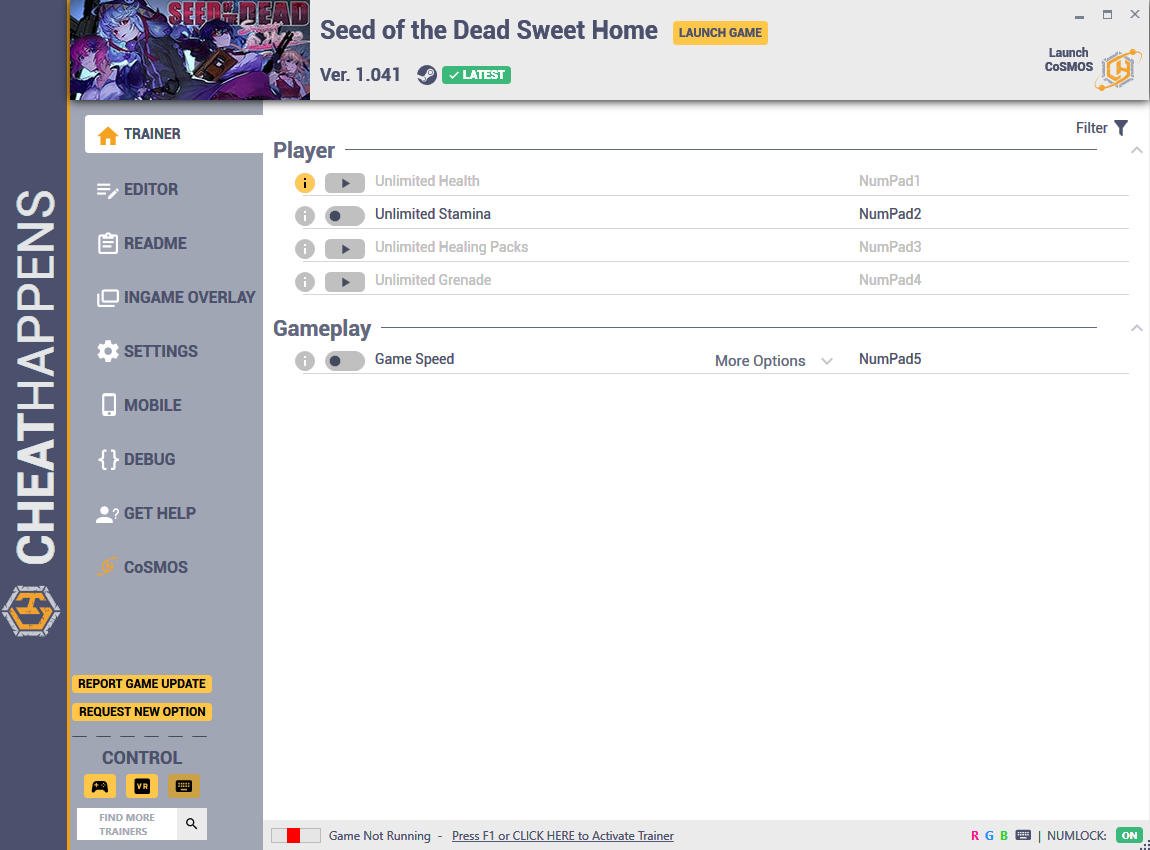Select the README sidebar item
The image size is (1150, 850).
(155, 243)
